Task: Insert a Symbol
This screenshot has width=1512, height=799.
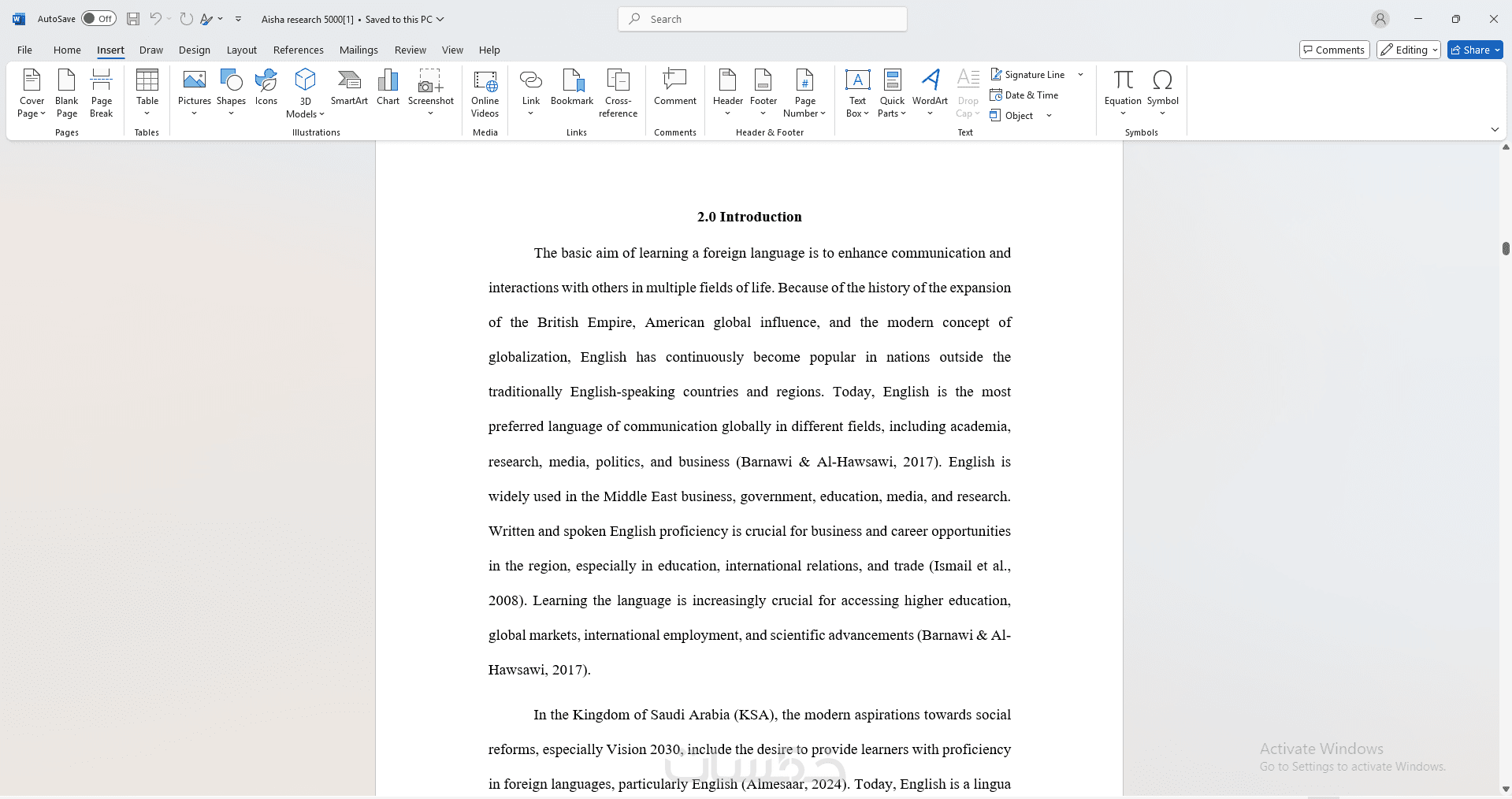Action: (x=1163, y=93)
